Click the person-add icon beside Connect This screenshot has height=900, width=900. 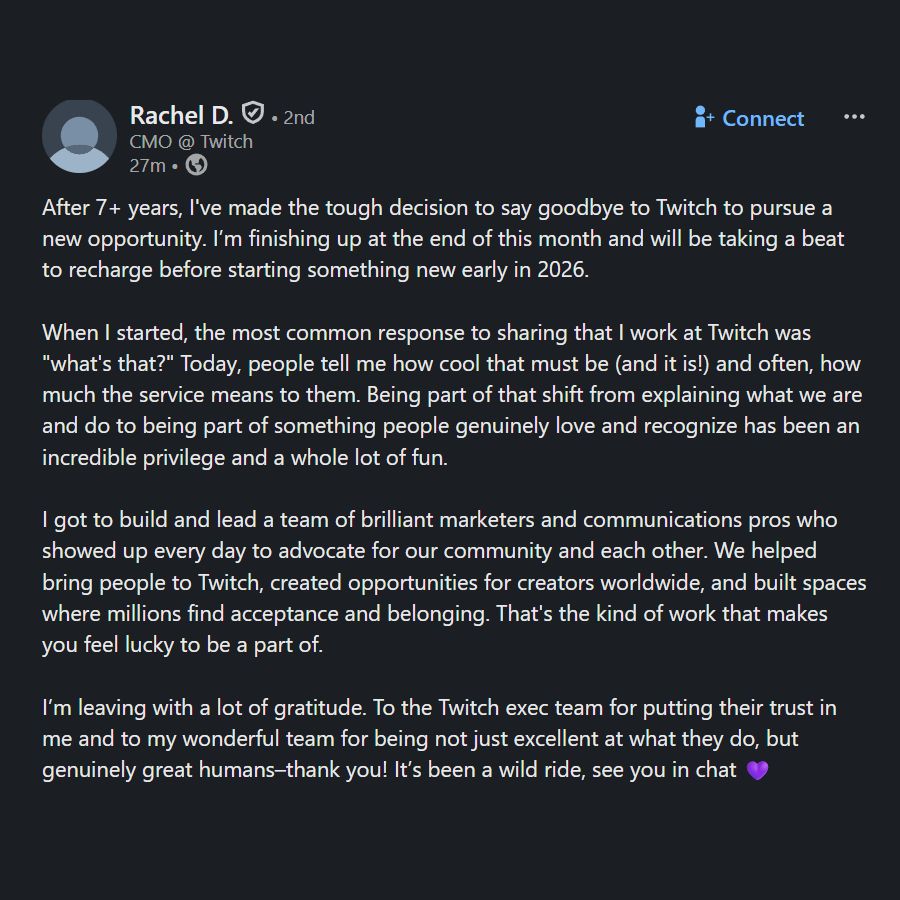tap(703, 118)
